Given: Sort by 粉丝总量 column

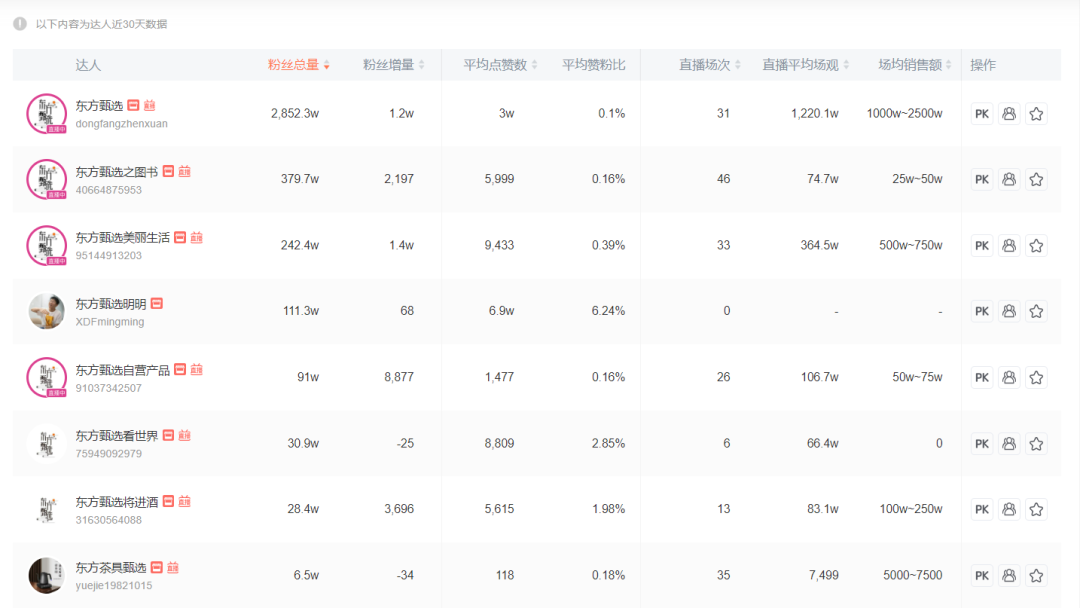Looking at the screenshot, I should (x=298, y=65).
